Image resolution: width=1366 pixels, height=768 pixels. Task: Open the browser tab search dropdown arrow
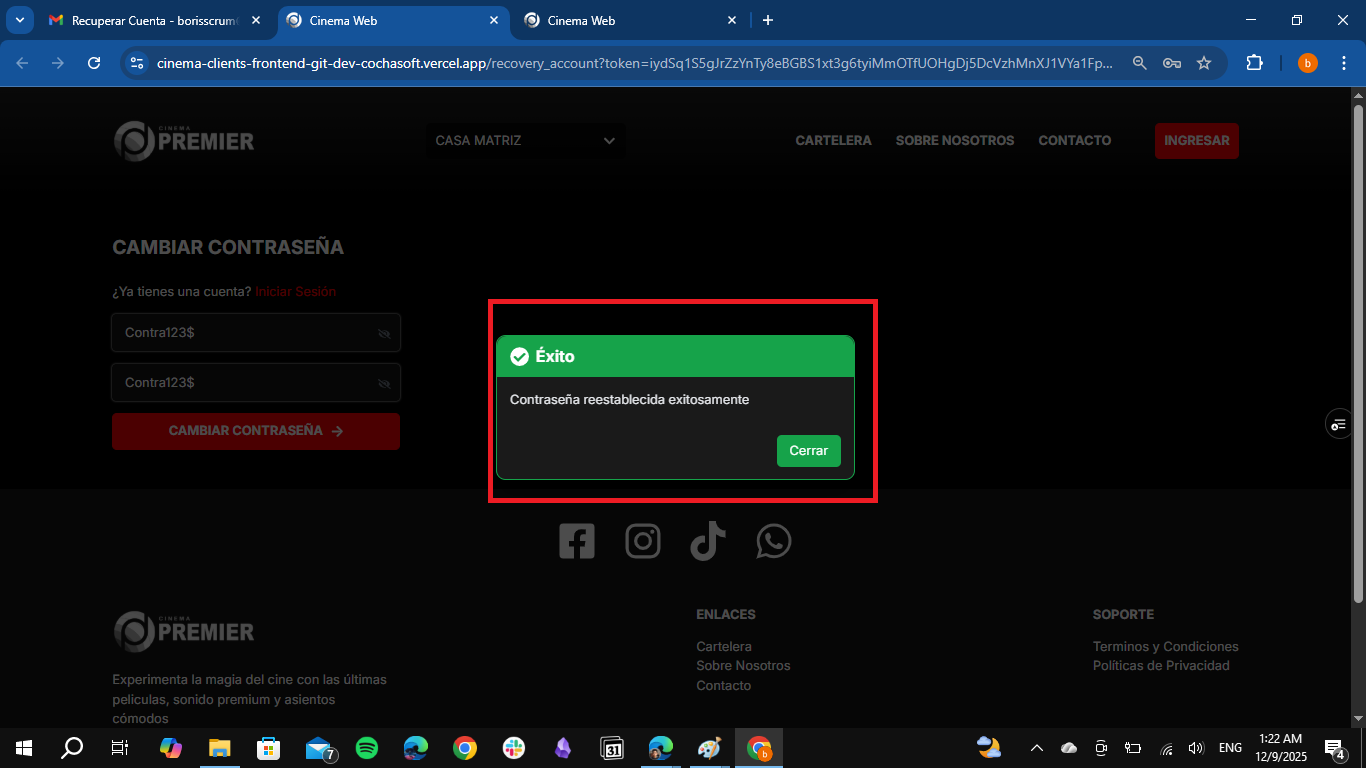(x=19, y=19)
